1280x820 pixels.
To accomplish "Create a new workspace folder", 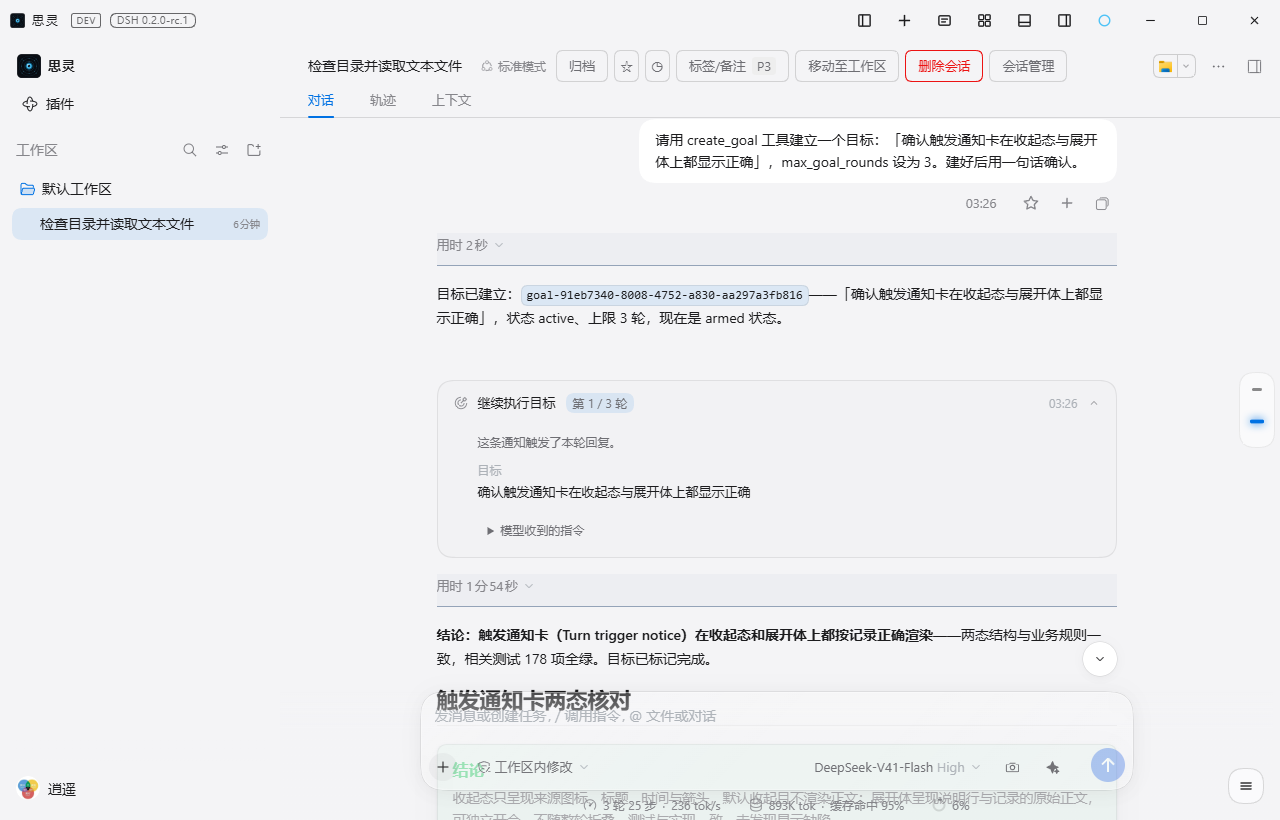I will point(254,150).
